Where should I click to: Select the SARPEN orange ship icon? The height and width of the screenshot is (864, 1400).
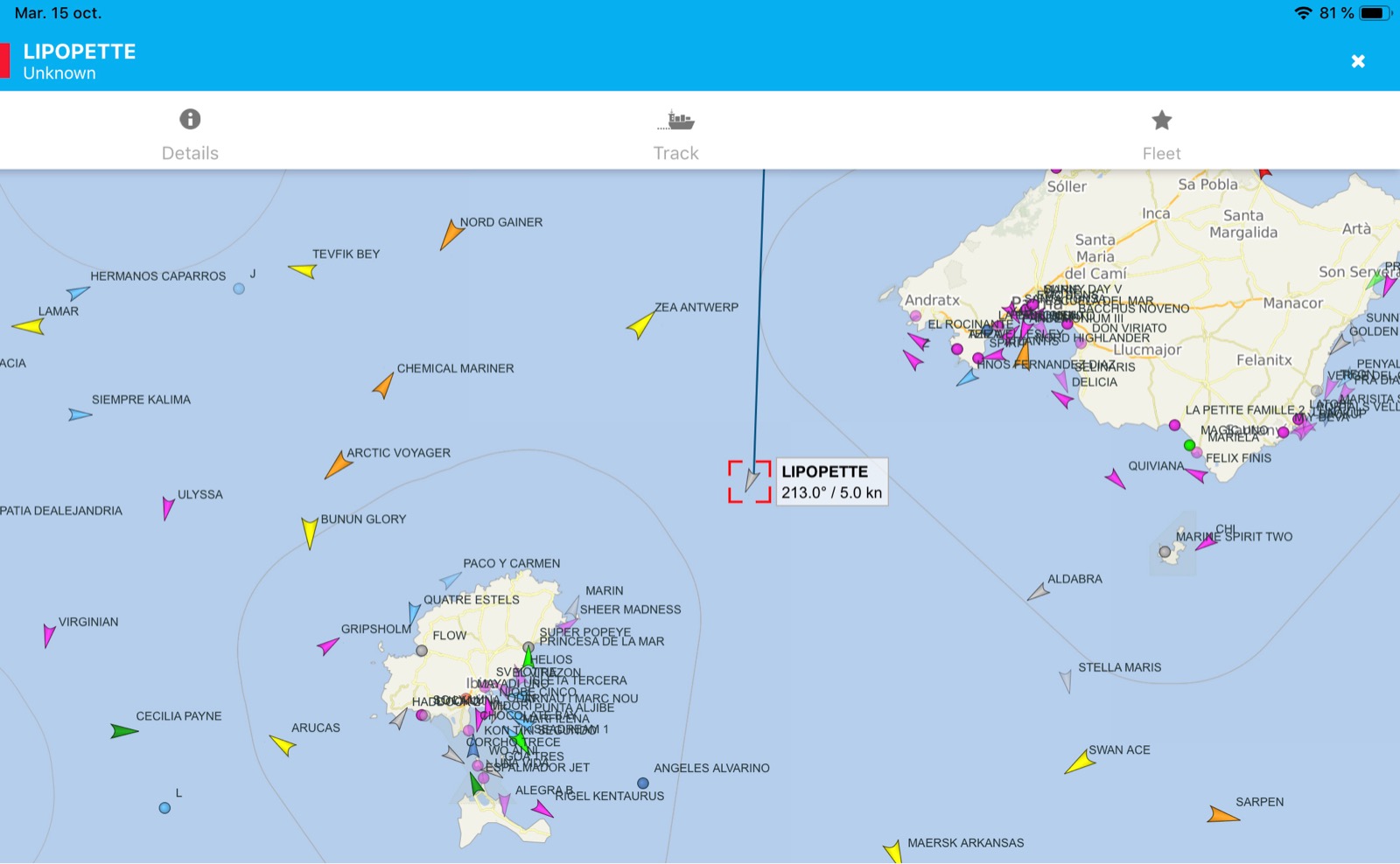point(1221,816)
